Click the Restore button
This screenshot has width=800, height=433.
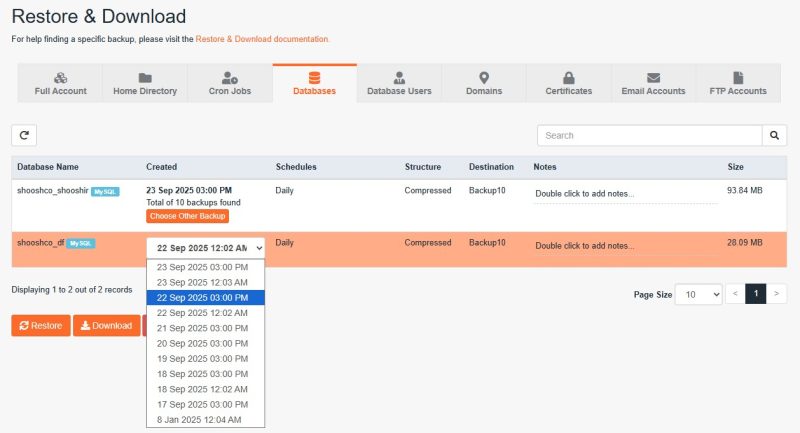pyautogui.click(x=41, y=325)
